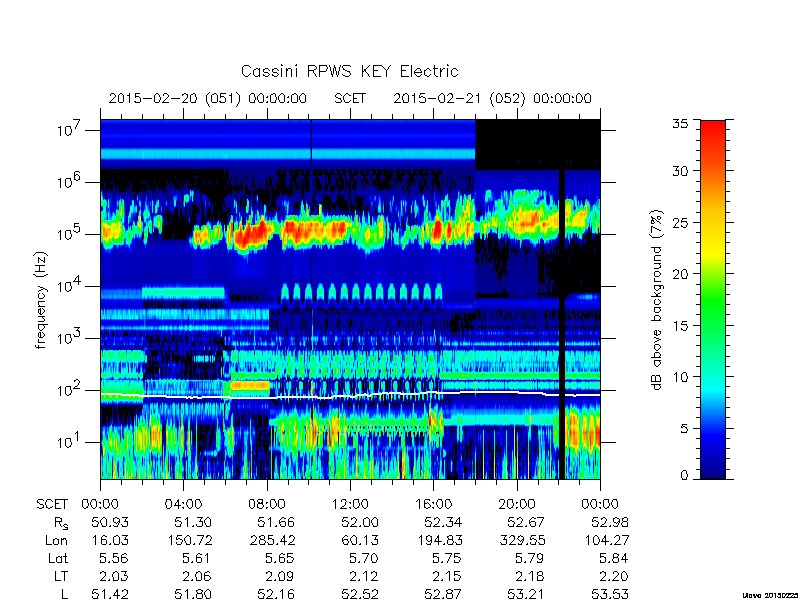Viewport: 800px width, 600px height.
Task: Click the color bar gradient scale
Action: coord(713,299)
